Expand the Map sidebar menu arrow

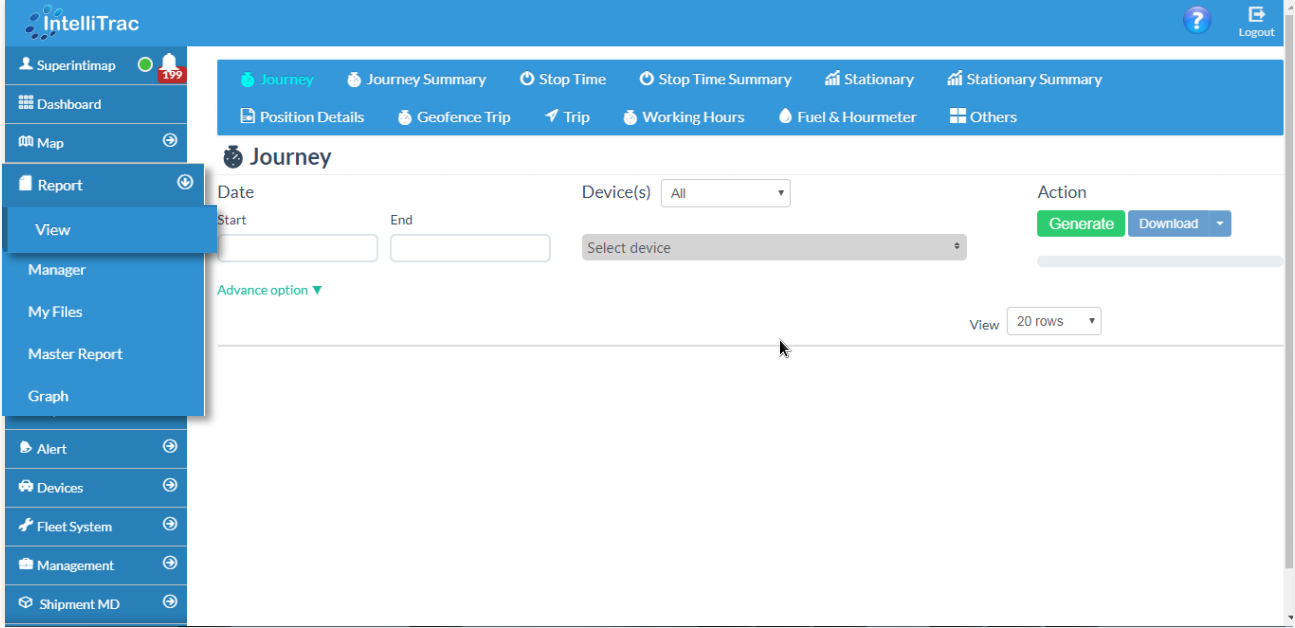point(170,141)
